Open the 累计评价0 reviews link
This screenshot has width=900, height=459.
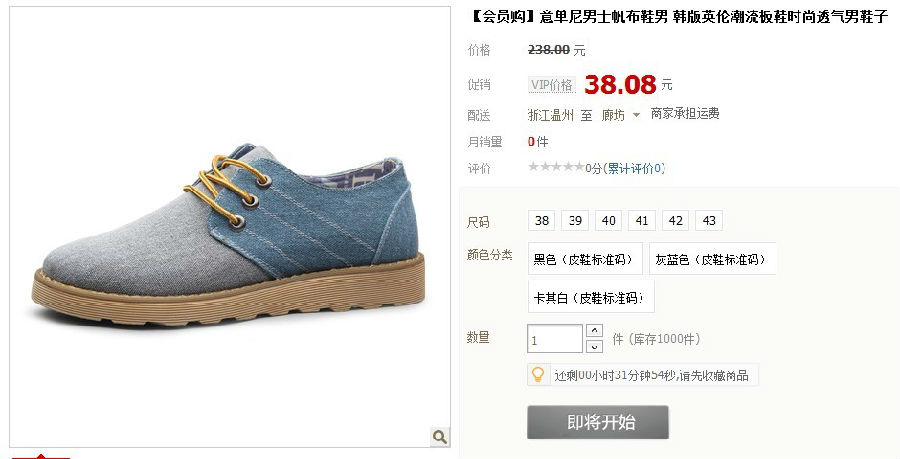[x=635, y=168]
